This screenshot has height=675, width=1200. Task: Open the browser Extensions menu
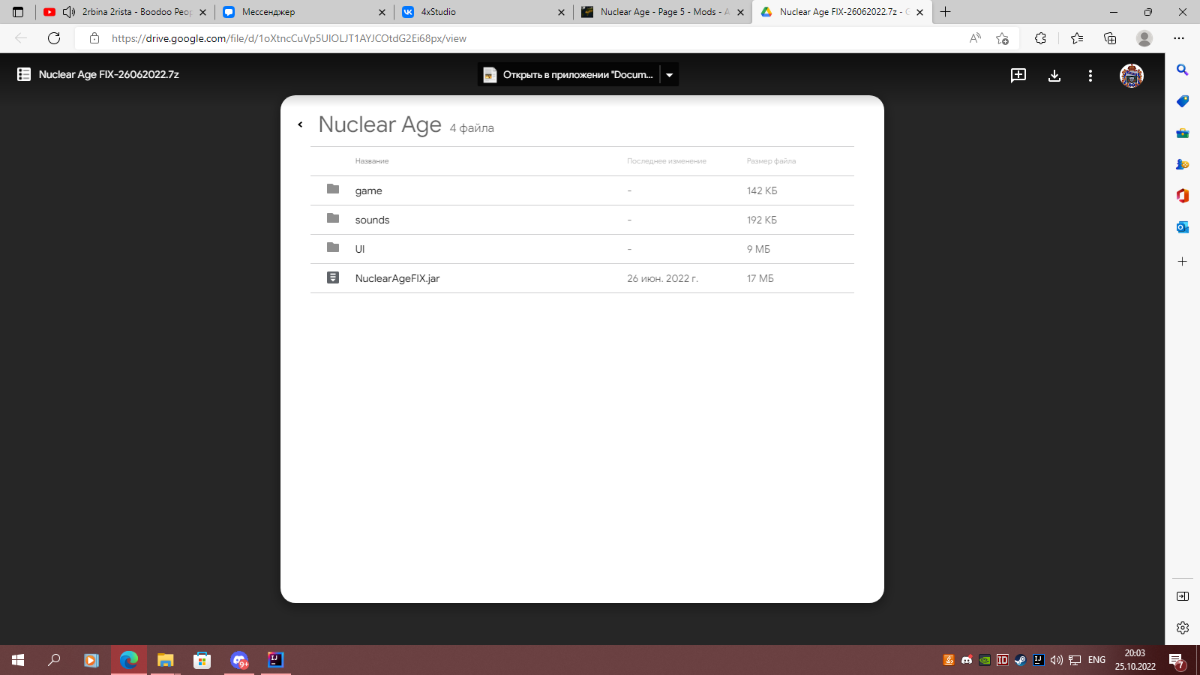[x=1040, y=38]
